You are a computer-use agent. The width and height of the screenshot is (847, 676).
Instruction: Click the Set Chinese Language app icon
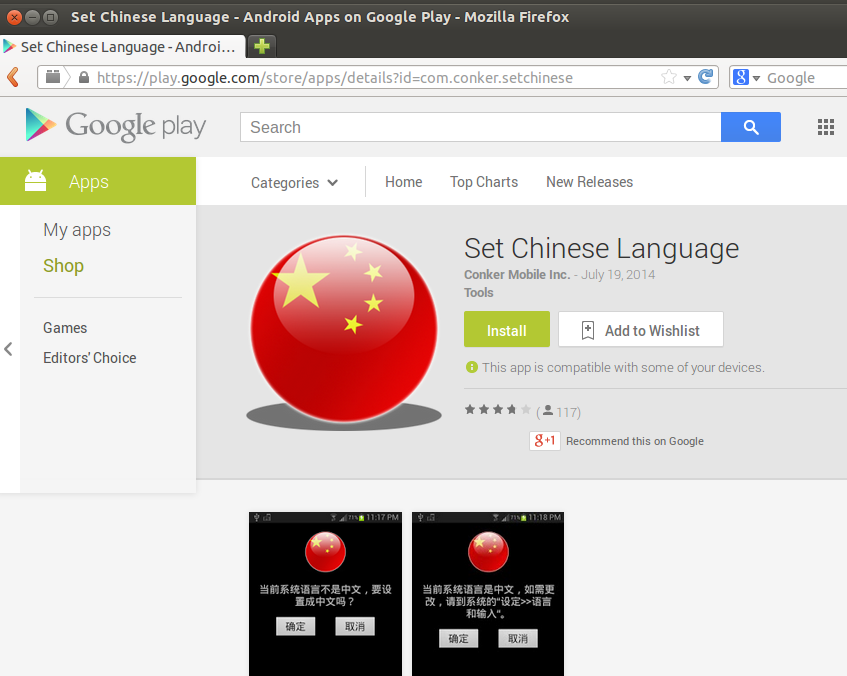(x=344, y=330)
